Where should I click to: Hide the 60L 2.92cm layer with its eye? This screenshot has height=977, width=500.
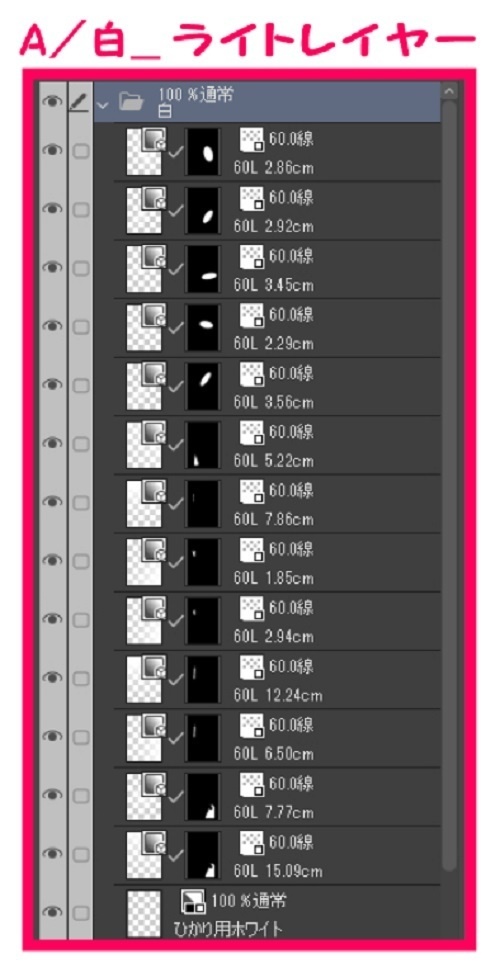[52, 209]
